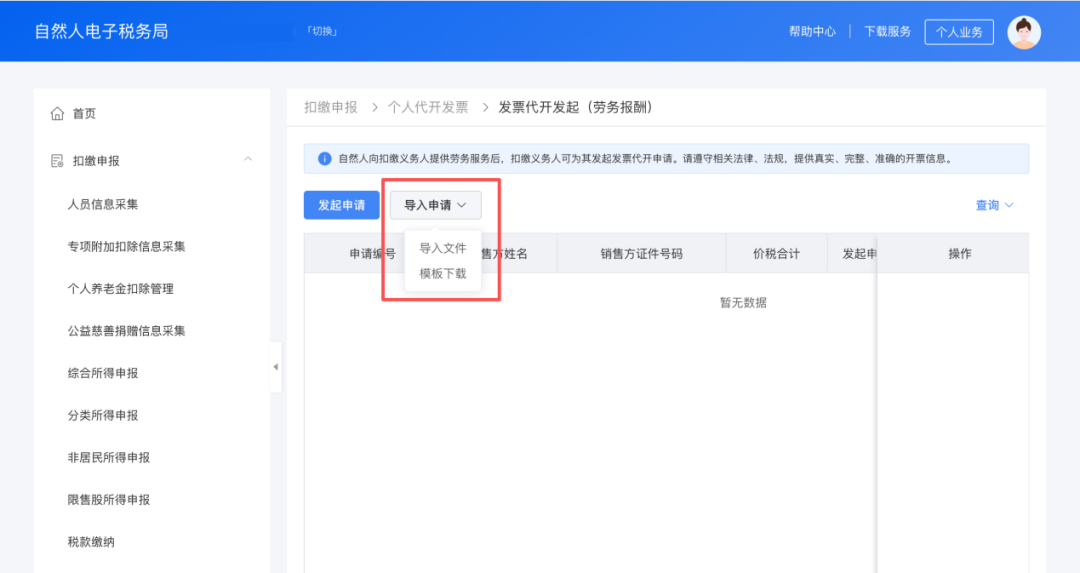Open 综合所得申报 in the sidebar
This screenshot has width=1080, height=573.
[x=103, y=373]
